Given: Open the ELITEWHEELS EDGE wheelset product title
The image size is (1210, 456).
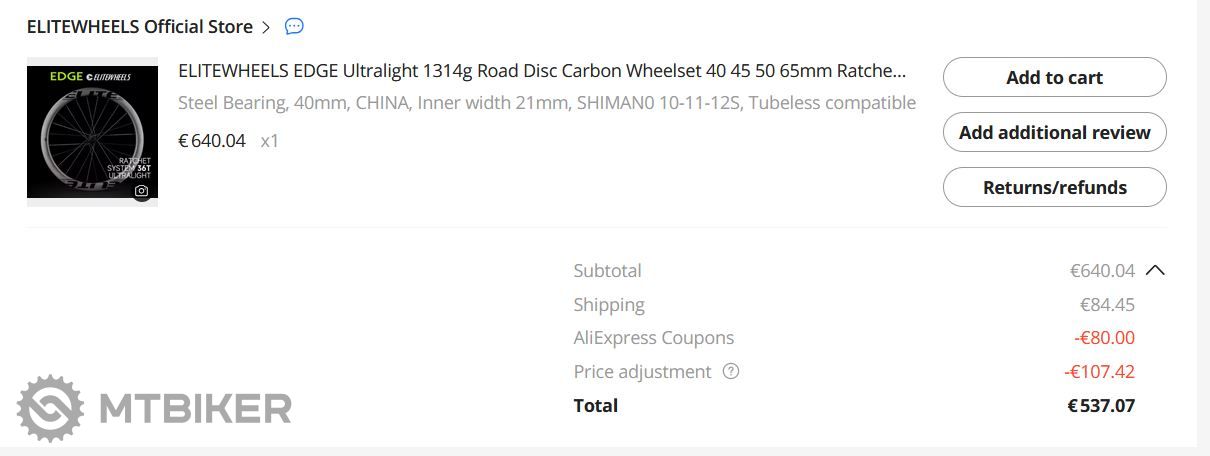Looking at the screenshot, I should 542,71.
